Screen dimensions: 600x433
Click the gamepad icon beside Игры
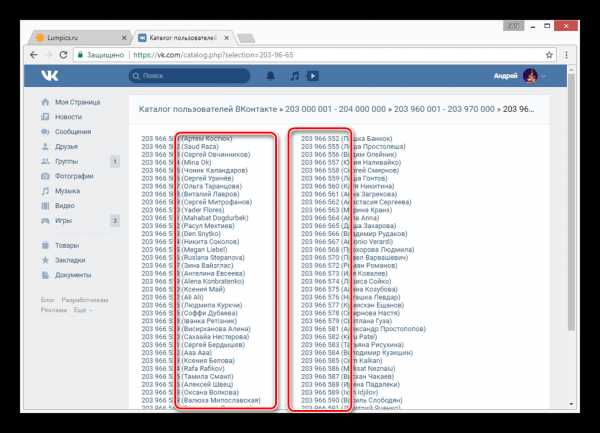pos(45,220)
